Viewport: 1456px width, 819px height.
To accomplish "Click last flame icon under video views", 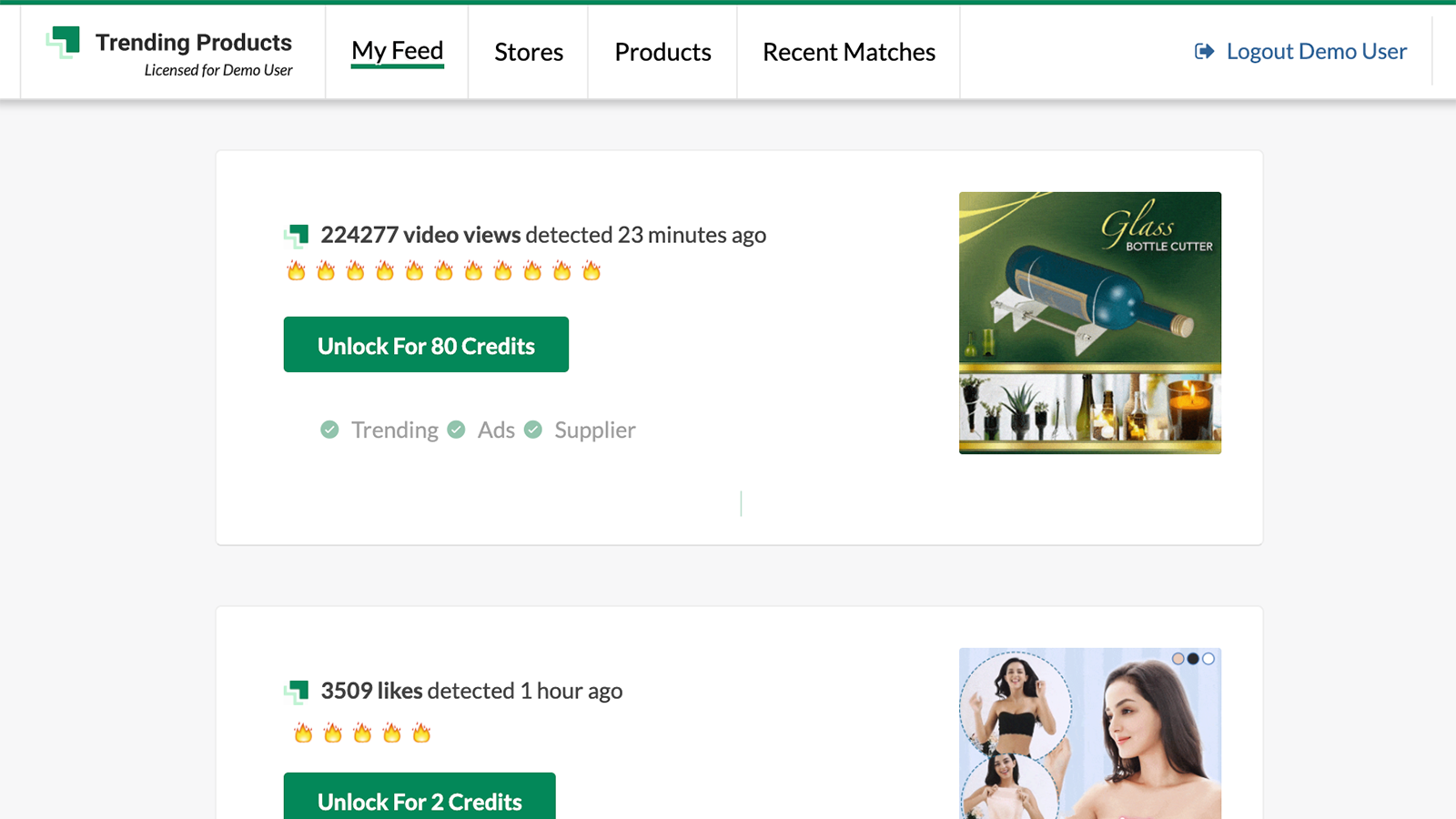I will [x=591, y=271].
